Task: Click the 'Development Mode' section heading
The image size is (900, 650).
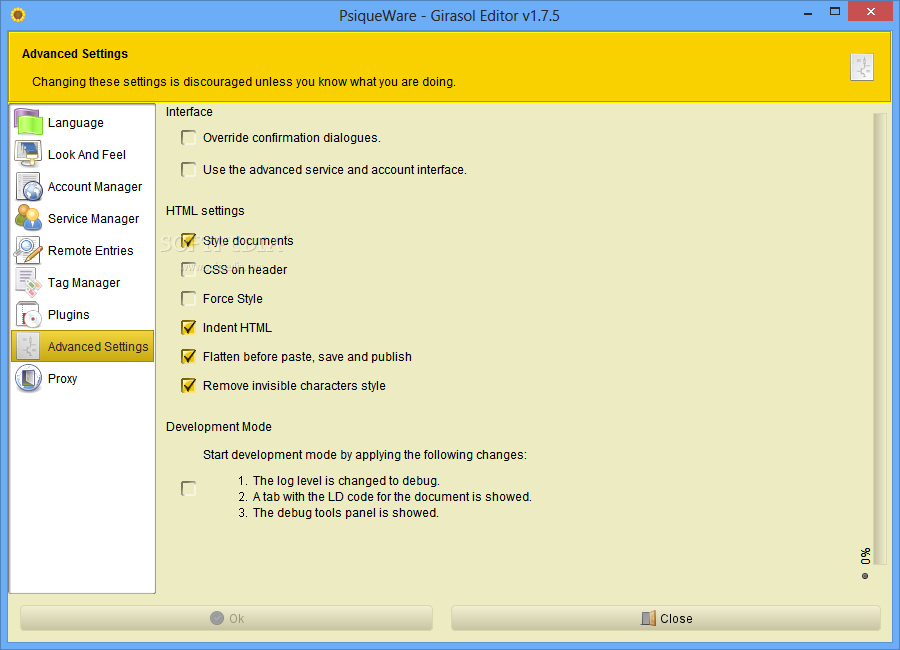Action: tap(219, 427)
